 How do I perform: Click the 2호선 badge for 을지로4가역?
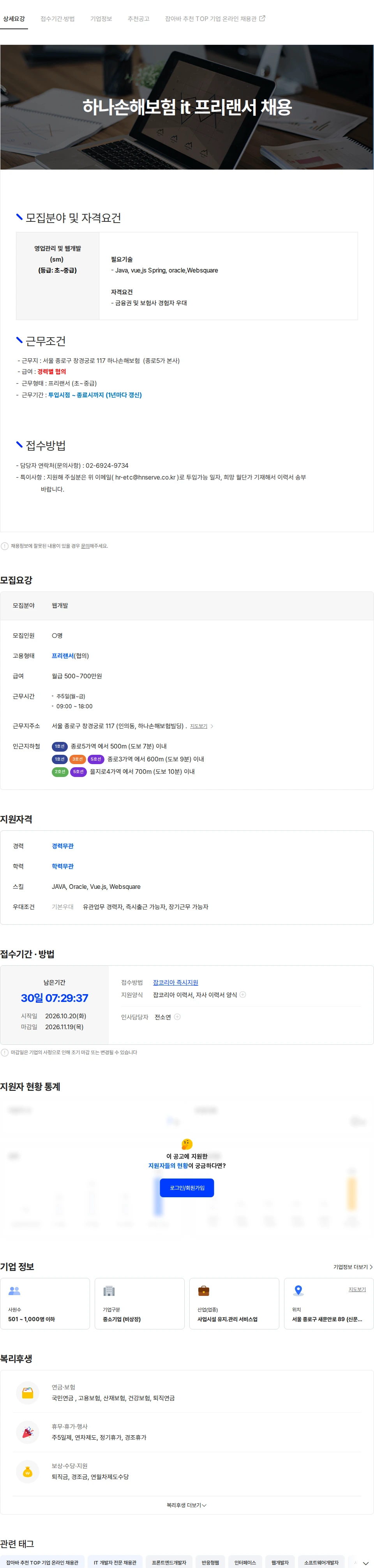[x=60, y=772]
